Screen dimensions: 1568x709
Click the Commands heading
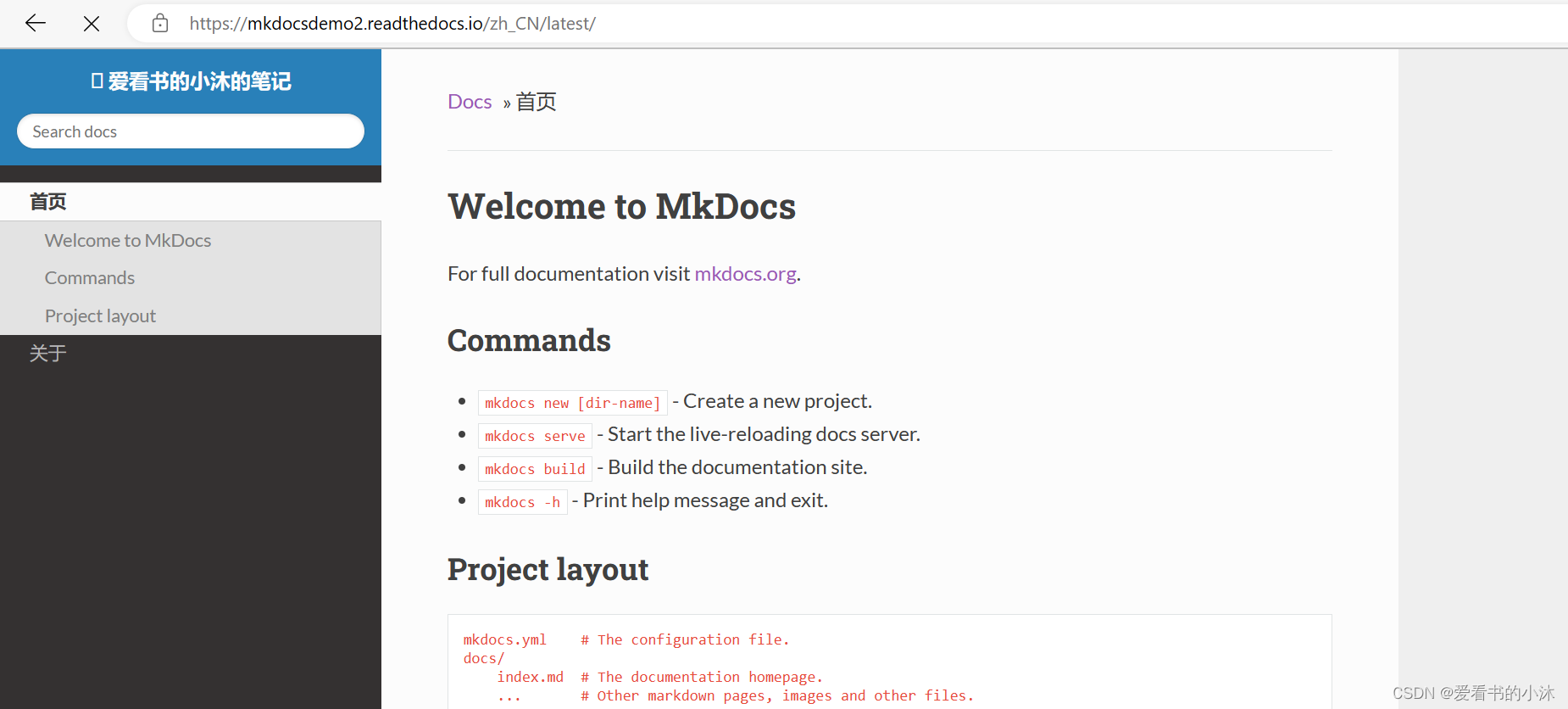[x=529, y=340]
